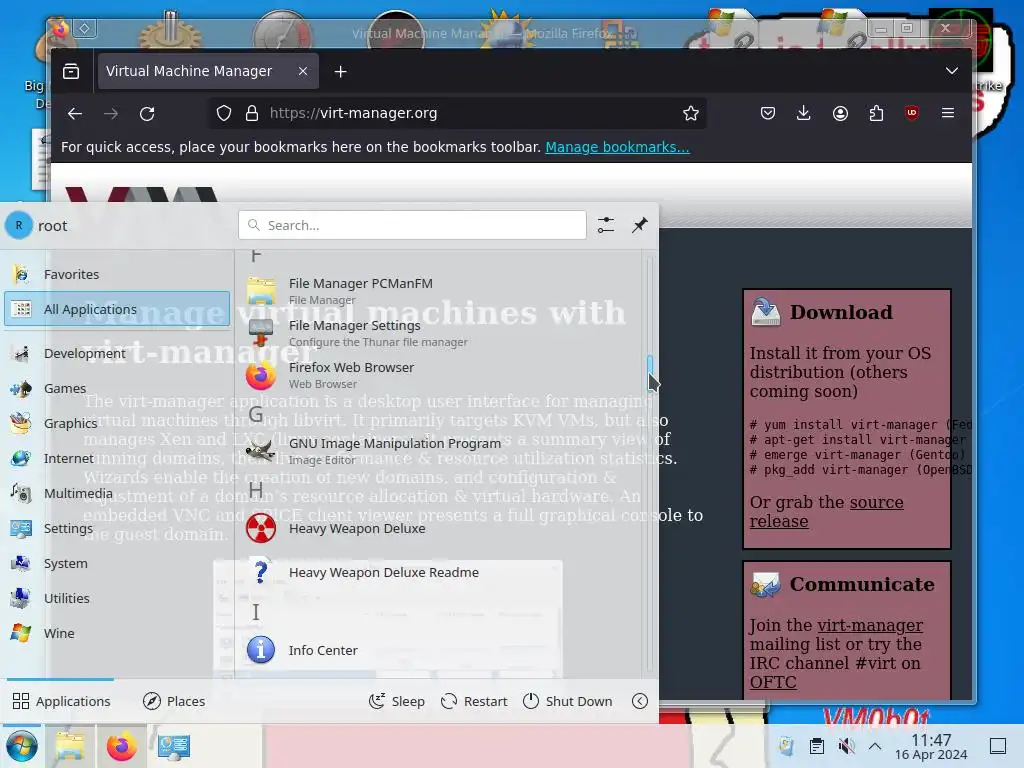Expand more session options arrow
Screen dimensions: 1024x768
click(640, 701)
